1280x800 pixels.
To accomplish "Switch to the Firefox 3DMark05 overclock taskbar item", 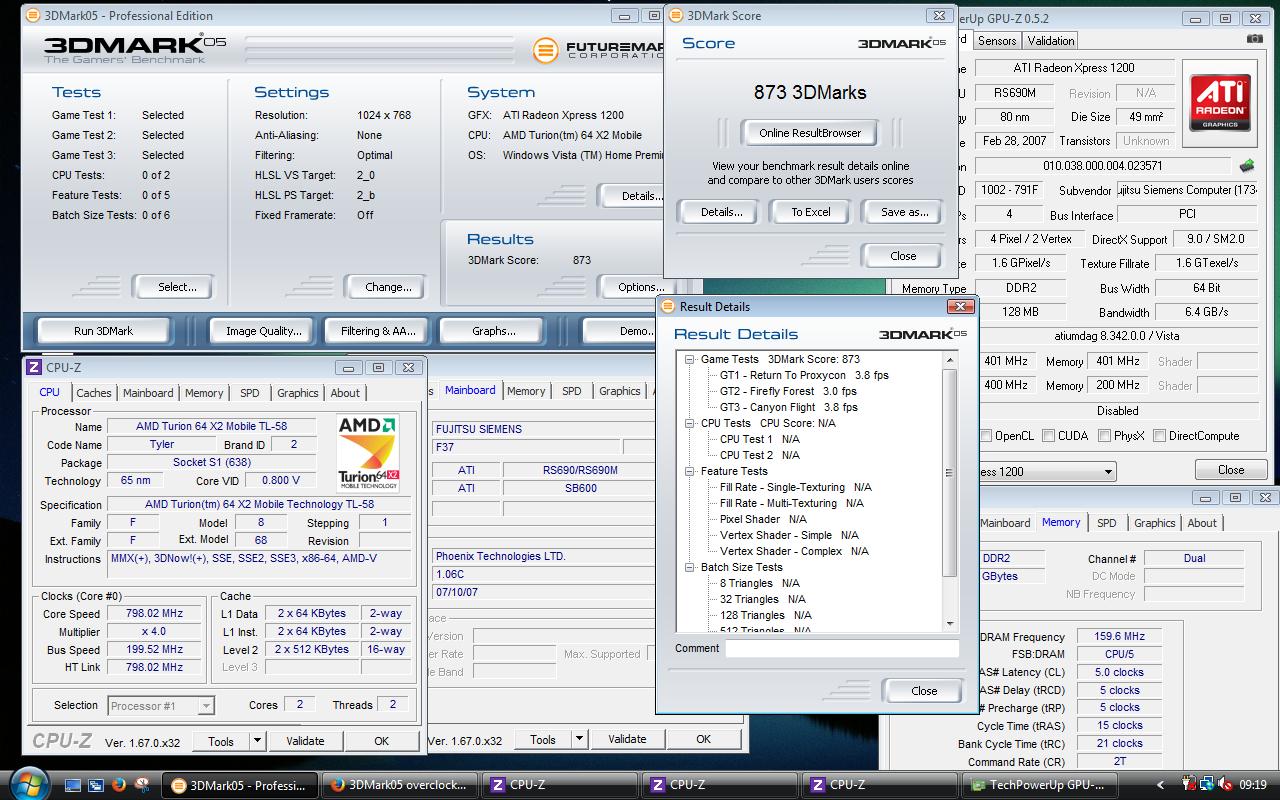I will pos(399,785).
